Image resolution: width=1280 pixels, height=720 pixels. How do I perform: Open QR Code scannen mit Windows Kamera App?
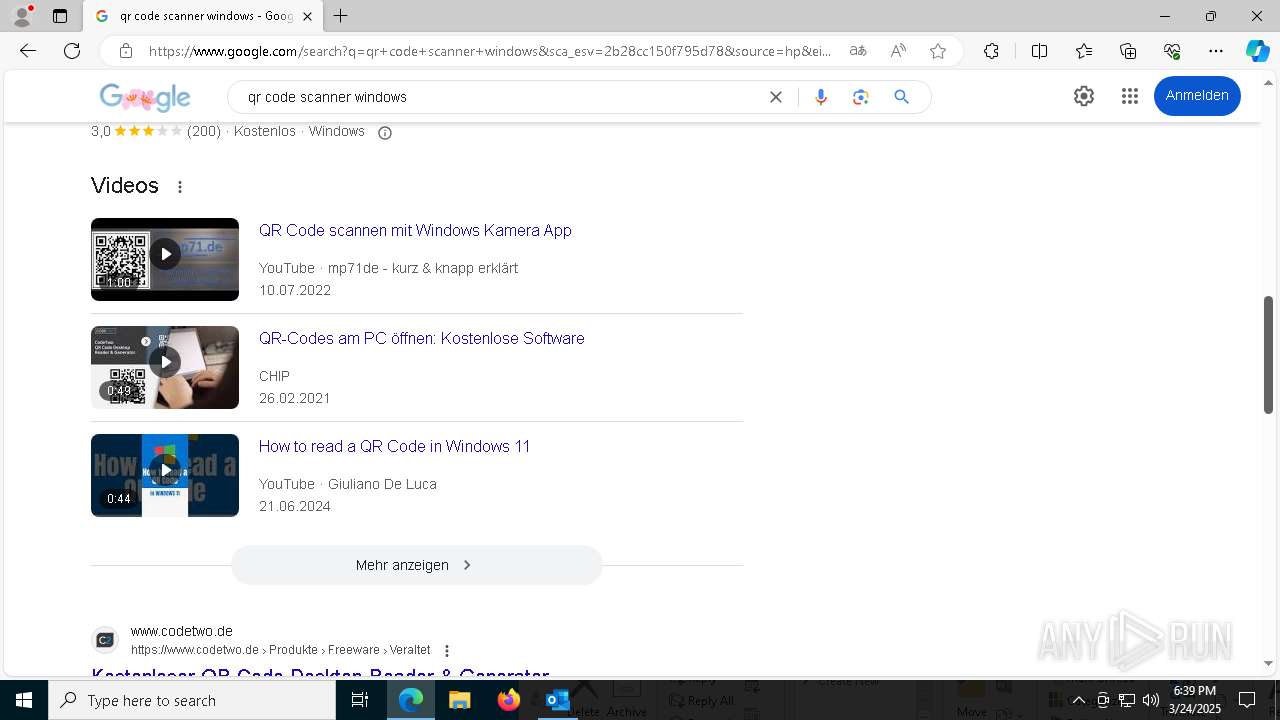pos(415,230)
